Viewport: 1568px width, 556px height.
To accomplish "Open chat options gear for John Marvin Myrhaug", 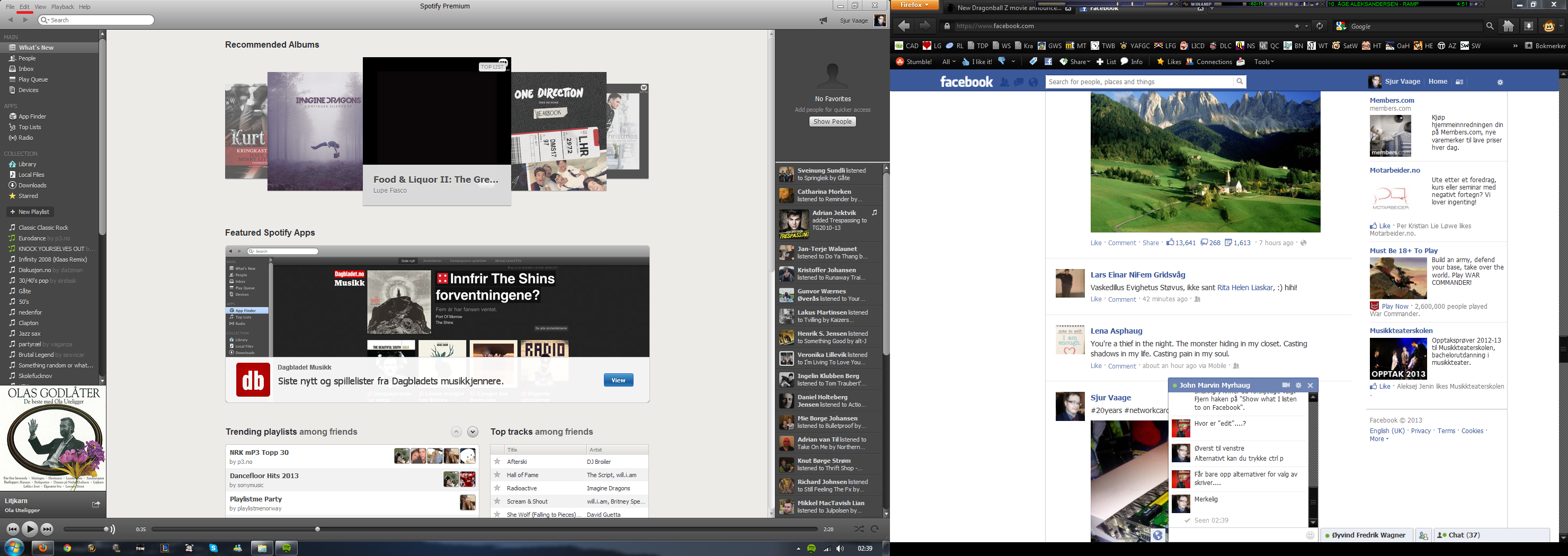I will point(1298,385).
